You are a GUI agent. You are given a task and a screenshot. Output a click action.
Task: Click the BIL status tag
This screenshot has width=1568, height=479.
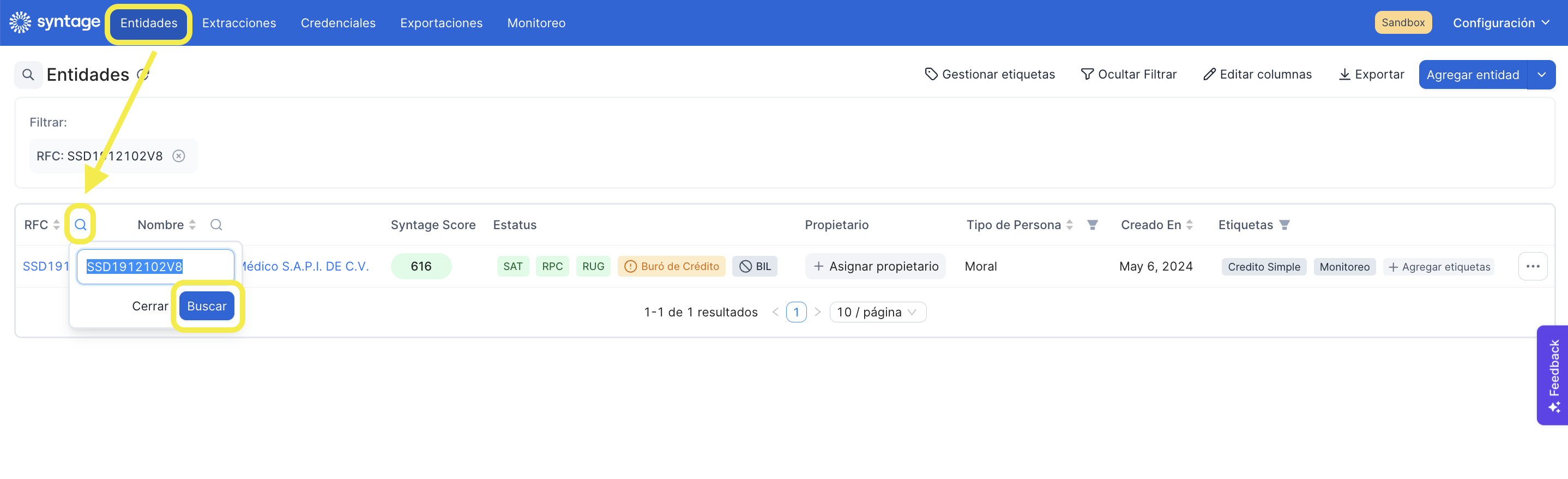(x=755, y=266)
